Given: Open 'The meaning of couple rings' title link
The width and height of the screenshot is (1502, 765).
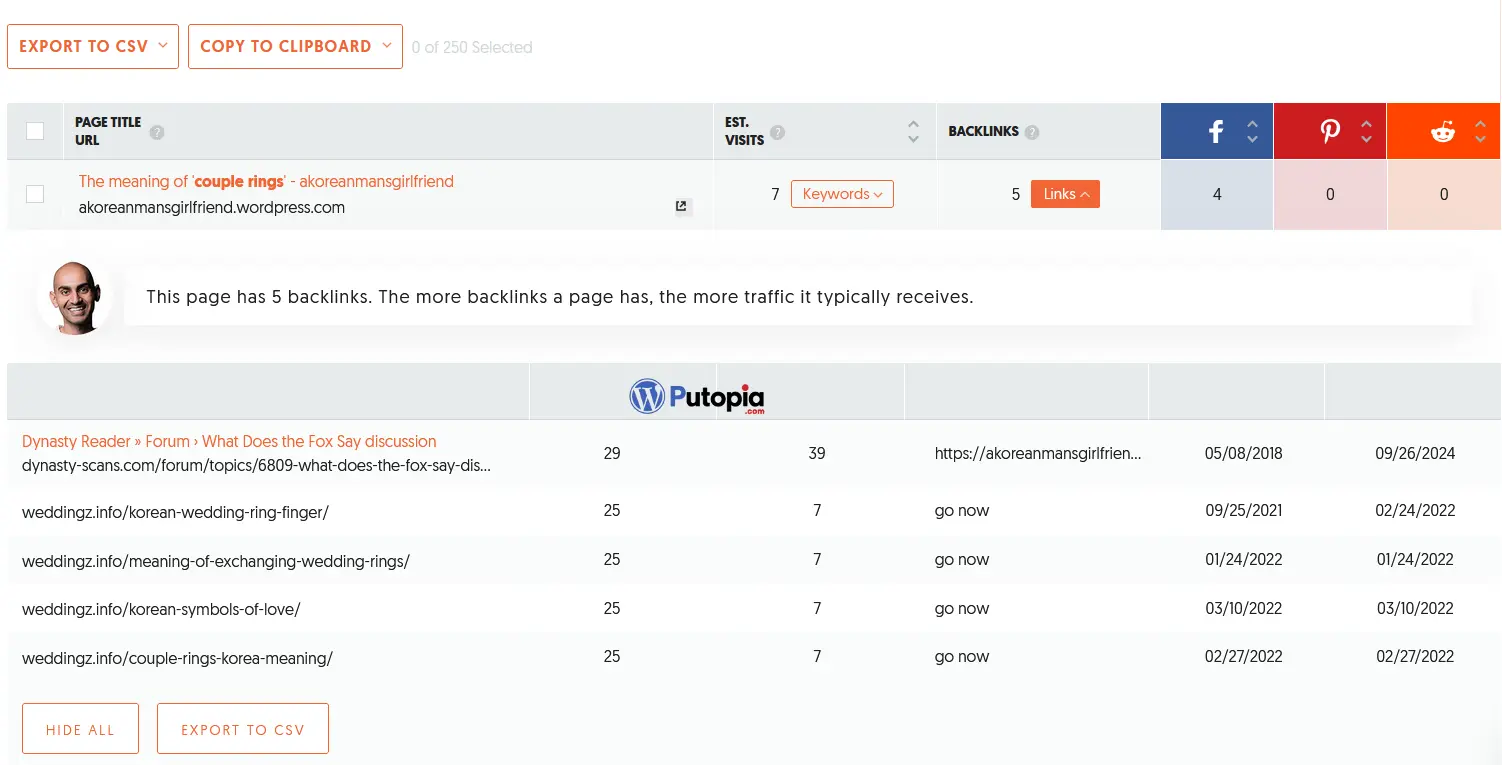Looking at the screenshot, I should click(266, 182).
